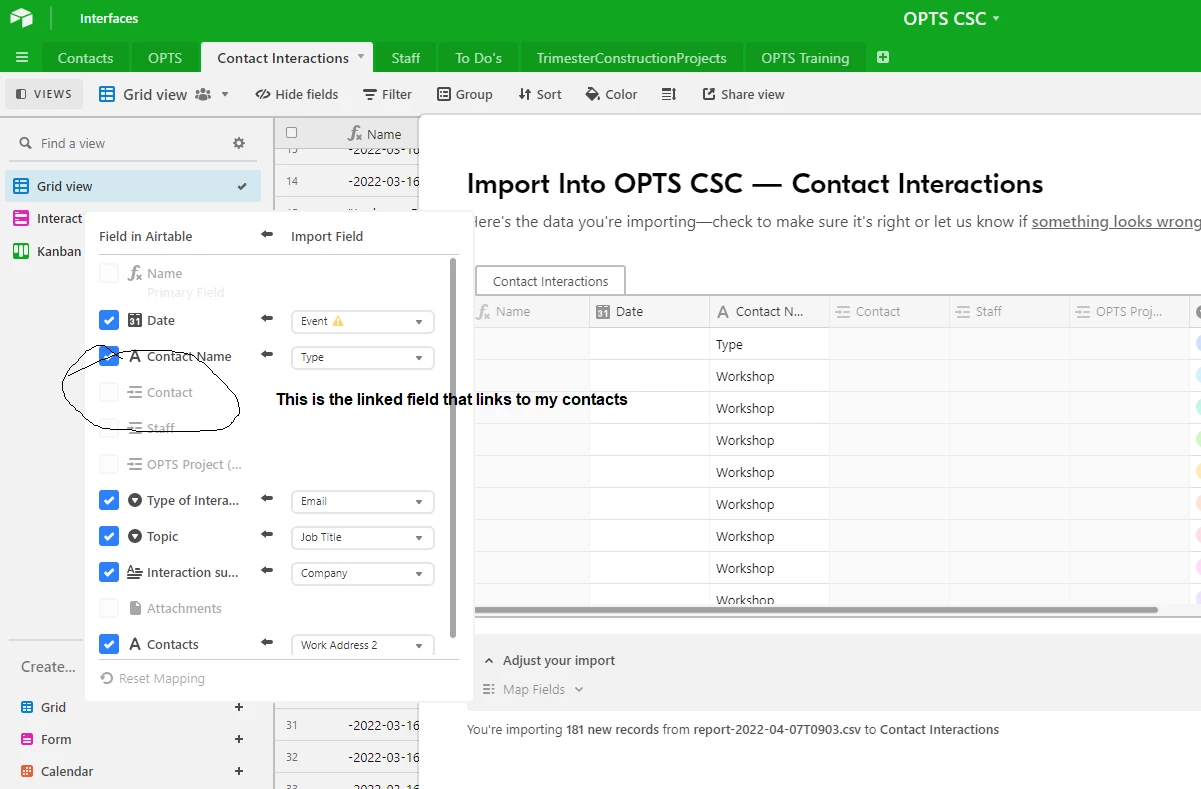Switch to OPTS Training tab
The height and width of the screenshot is (789, 1201).
(x=805, y=58)
